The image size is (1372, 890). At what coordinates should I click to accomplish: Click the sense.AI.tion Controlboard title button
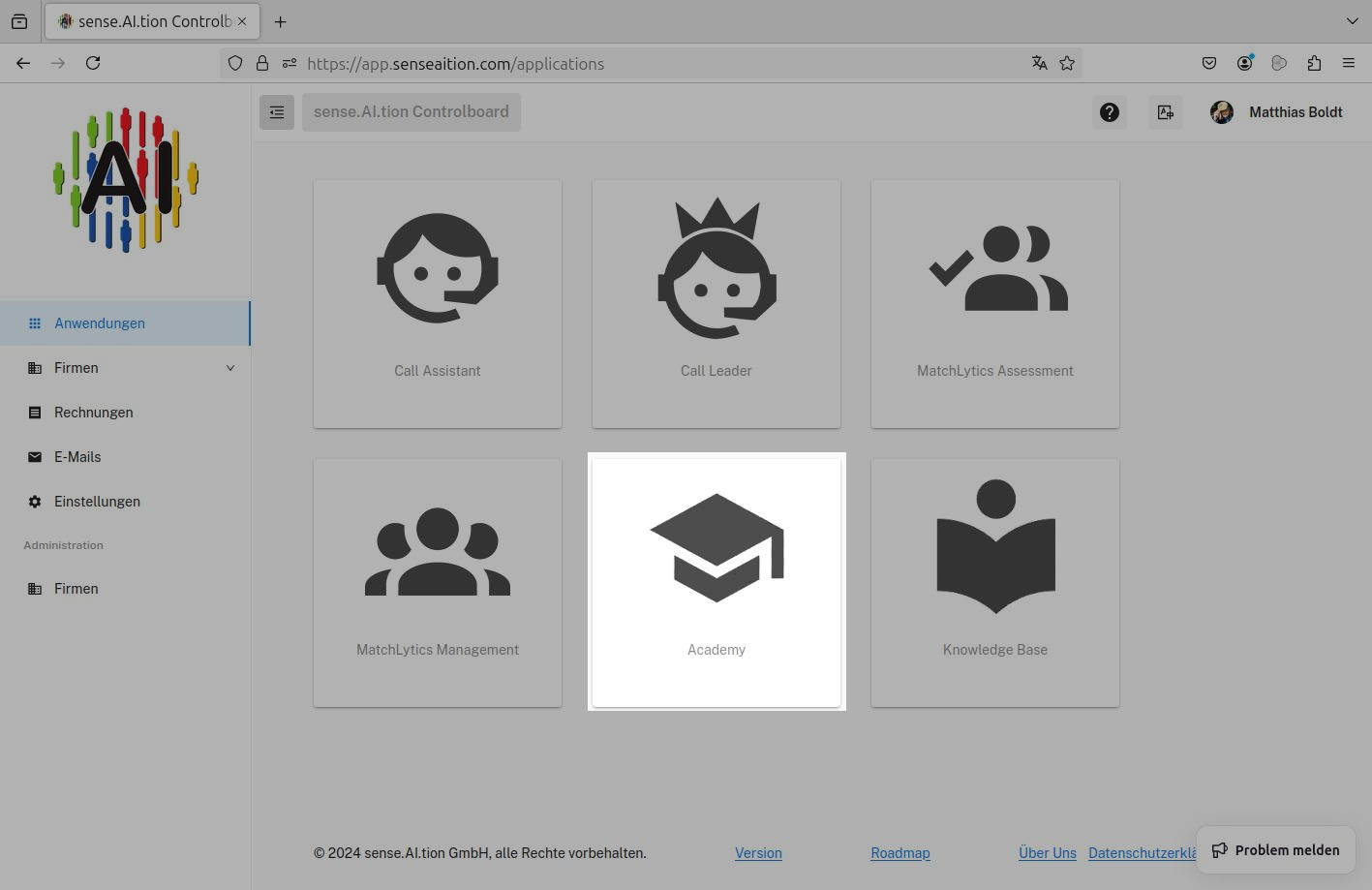[412, 112]
